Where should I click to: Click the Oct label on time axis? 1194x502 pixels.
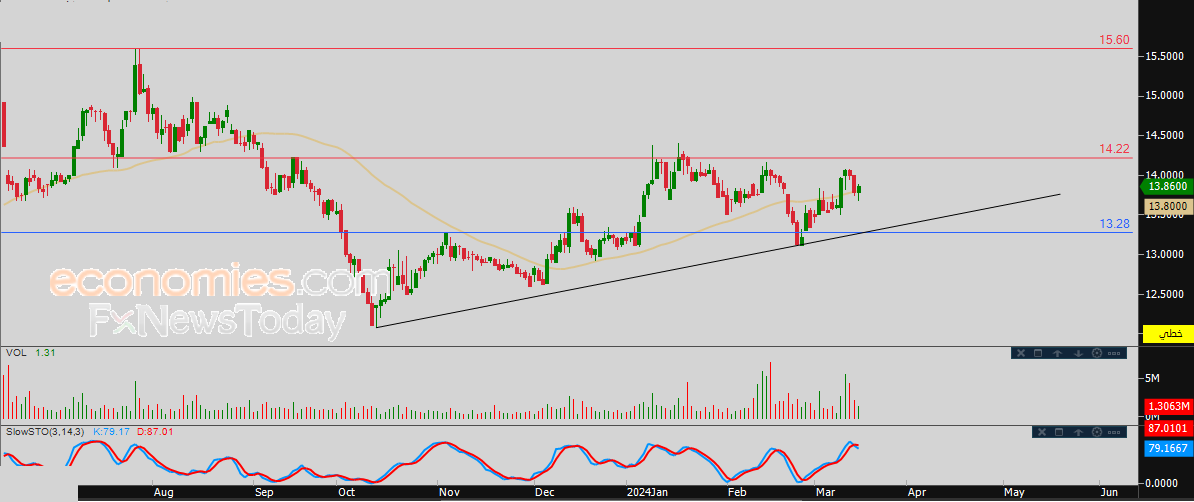(x=345, y=493)
